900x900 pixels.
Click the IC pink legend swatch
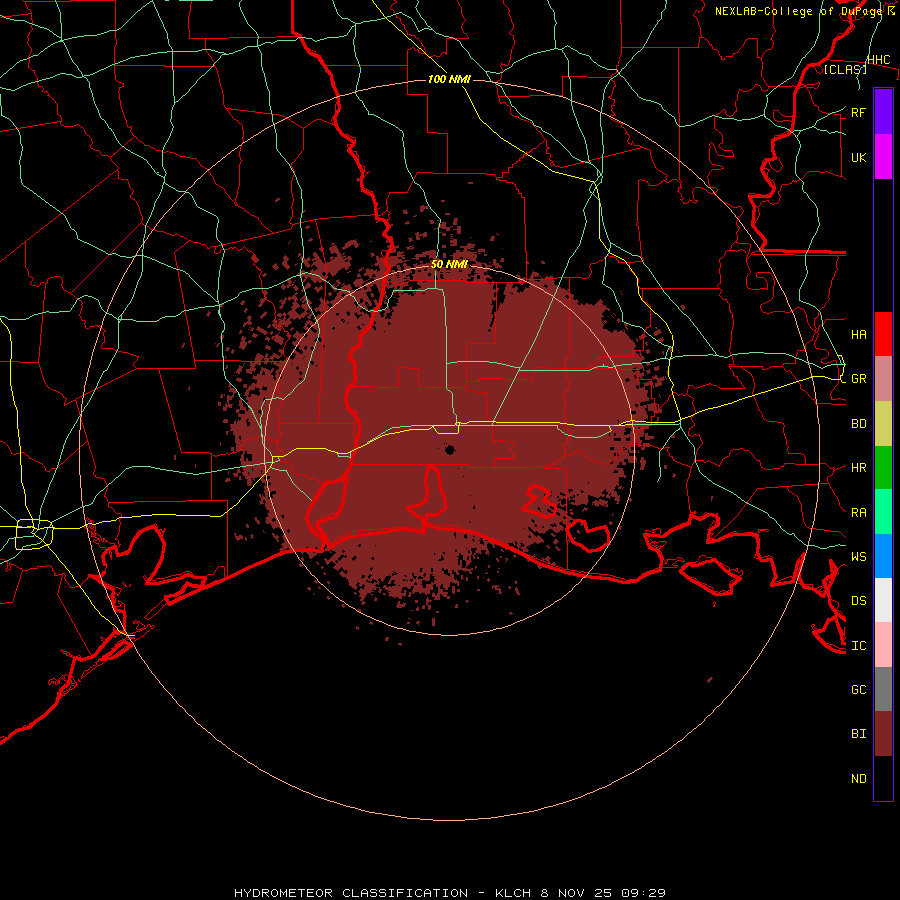point(883,645)
